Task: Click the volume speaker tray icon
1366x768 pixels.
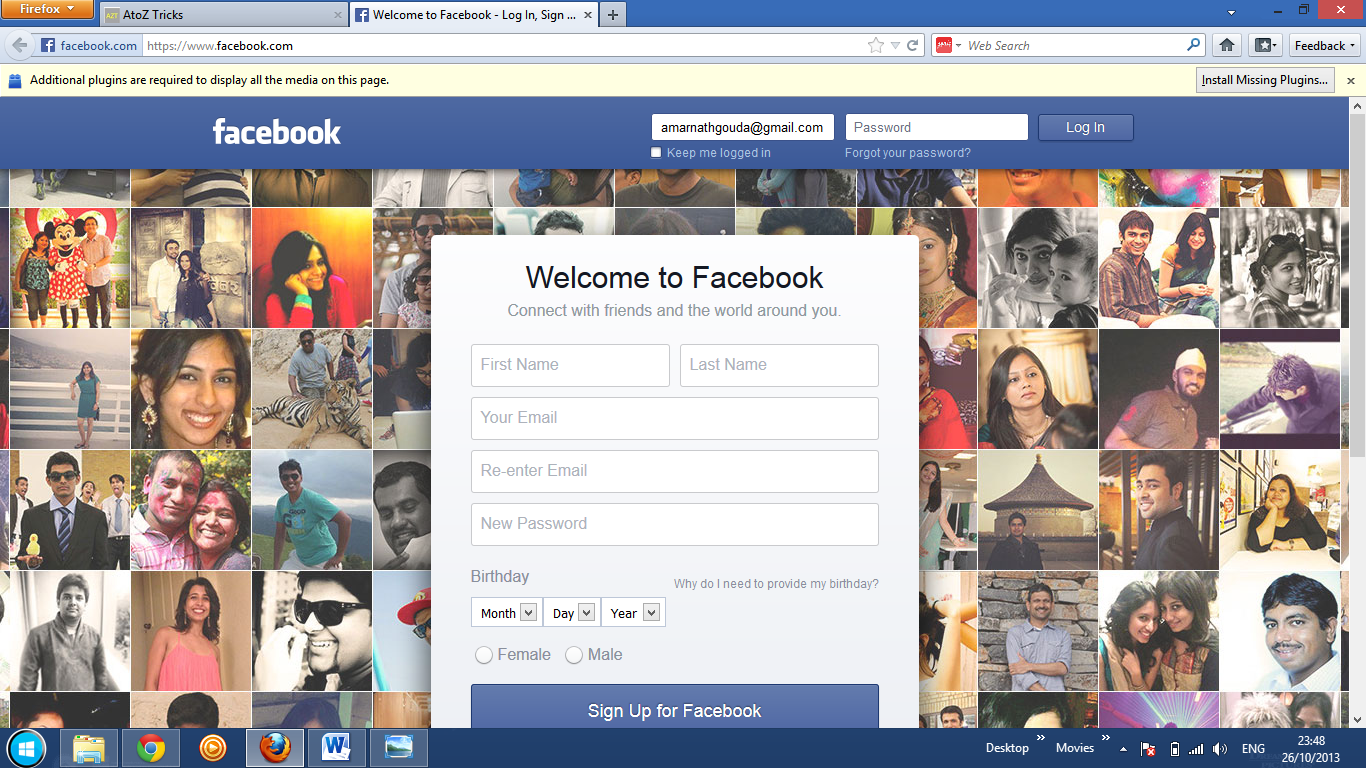Action: pyautogui.click(x=1220, y=749)
